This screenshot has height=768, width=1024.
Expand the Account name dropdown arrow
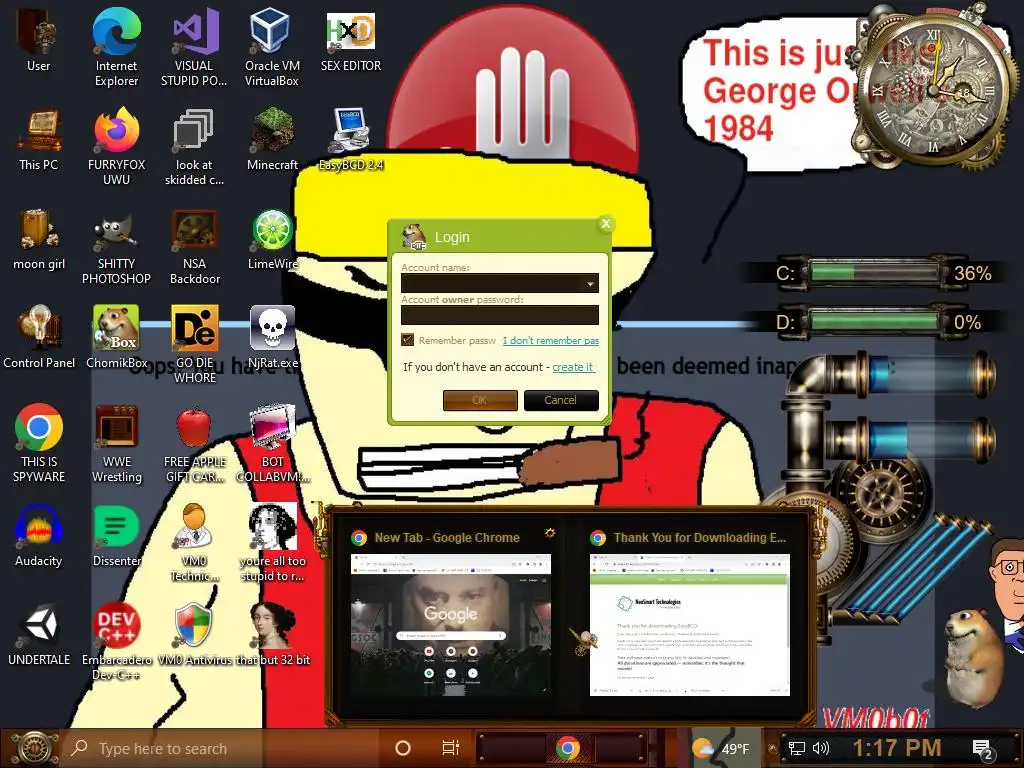[x=590, y=283]
